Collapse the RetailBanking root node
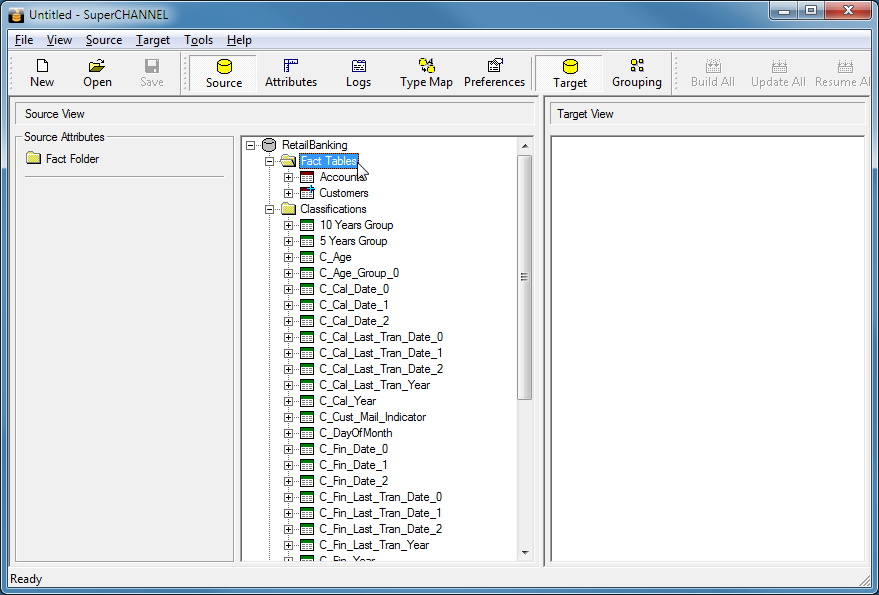 coord(251,145)
